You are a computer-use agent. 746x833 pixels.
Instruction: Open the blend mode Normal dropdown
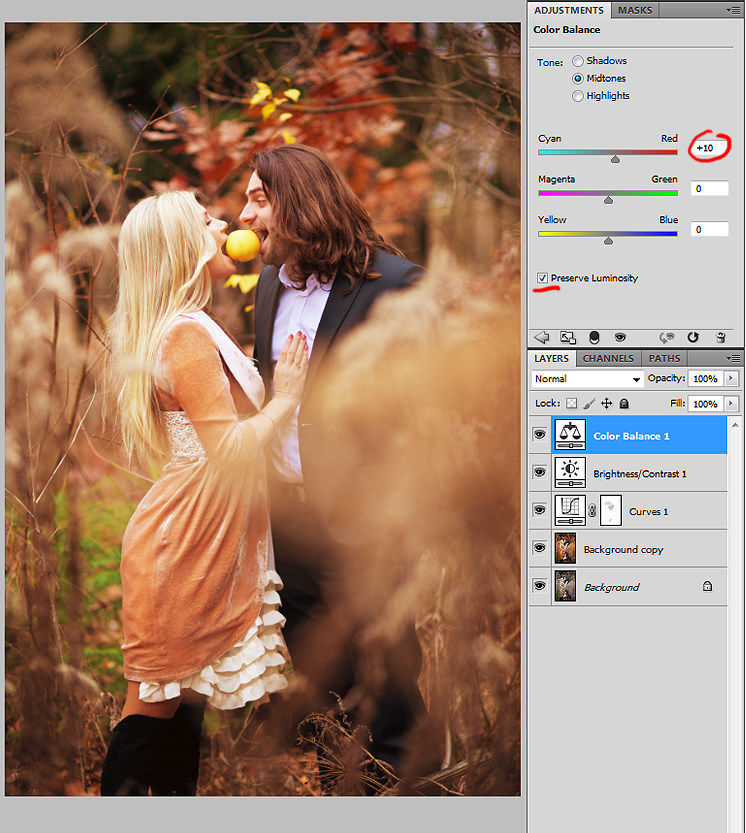coord(587,379)
